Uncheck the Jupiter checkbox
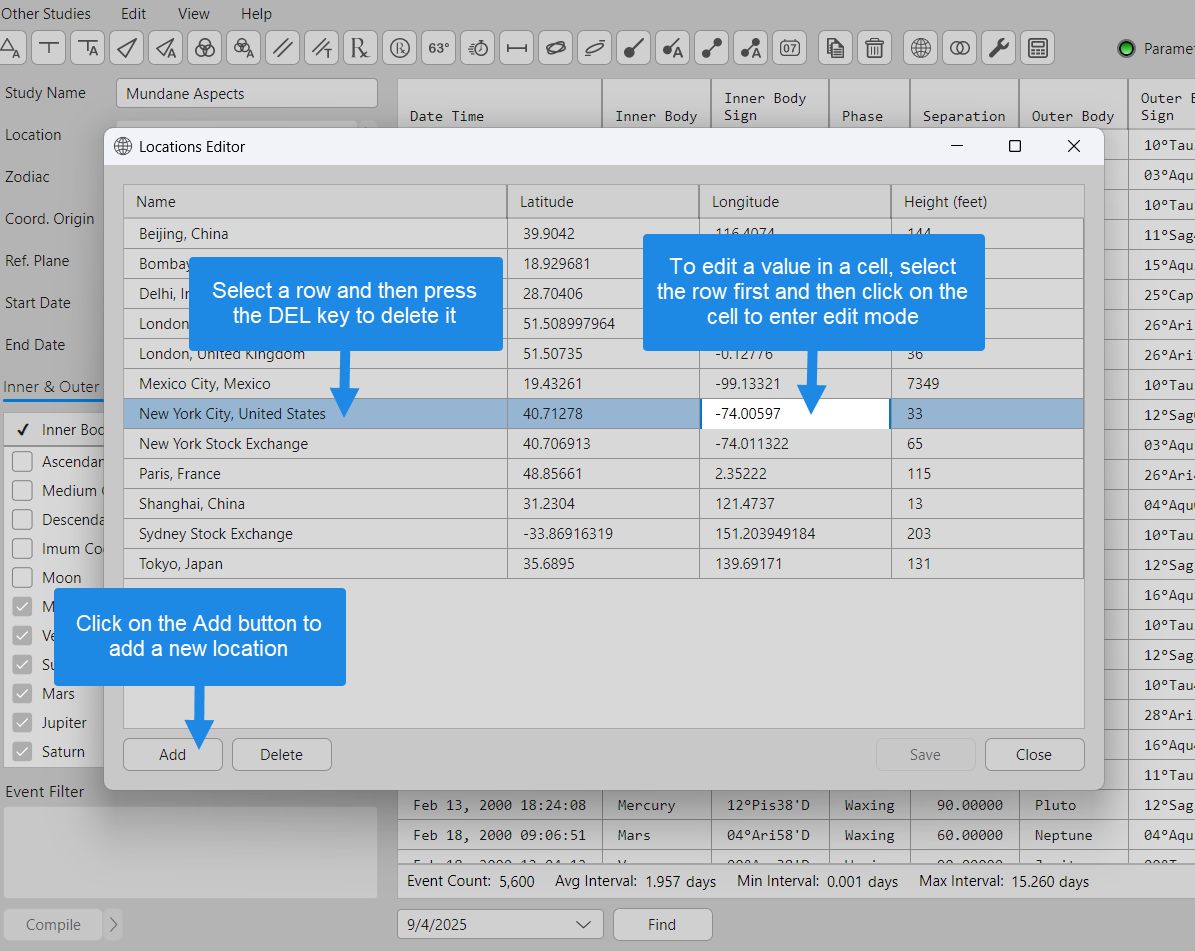This screenshot has width=1195, height=951. [22, 723]
